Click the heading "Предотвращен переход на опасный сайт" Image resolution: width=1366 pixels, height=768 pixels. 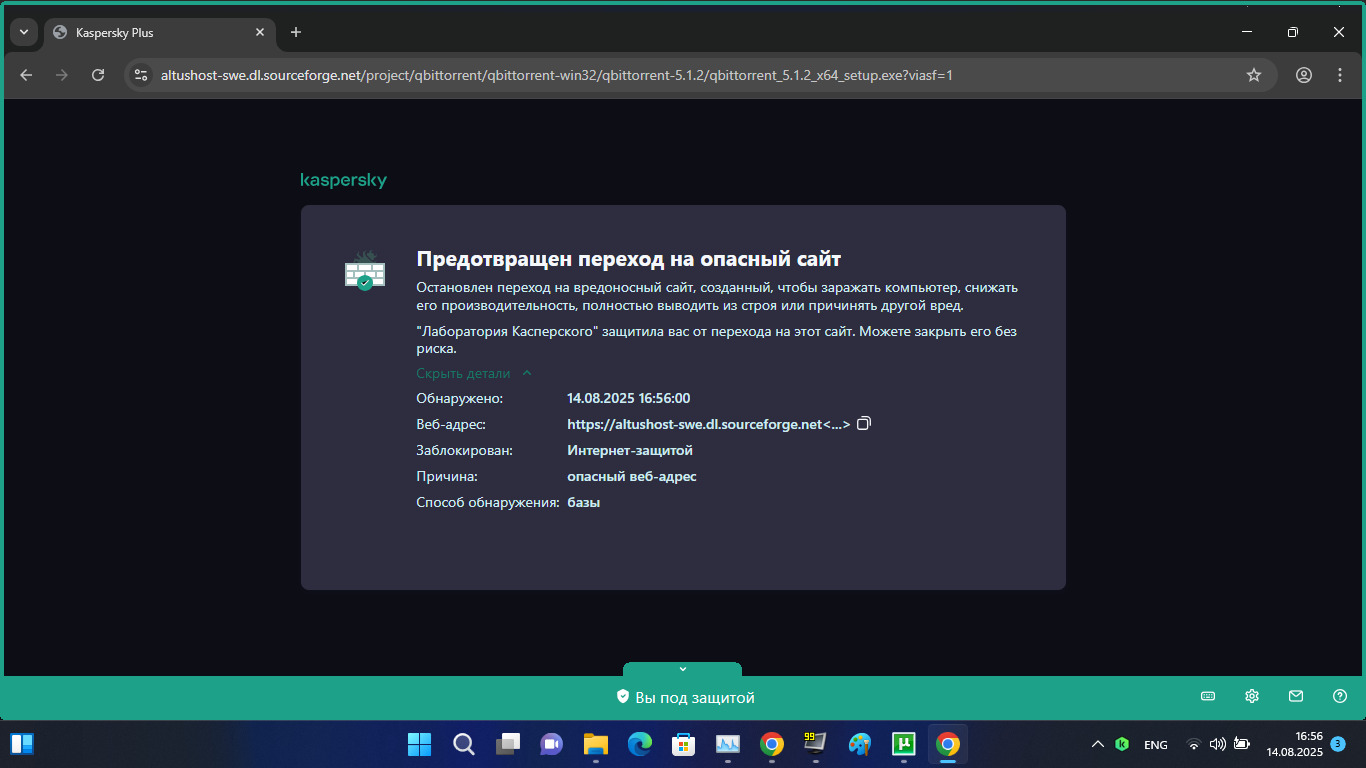tap(629, 259)
